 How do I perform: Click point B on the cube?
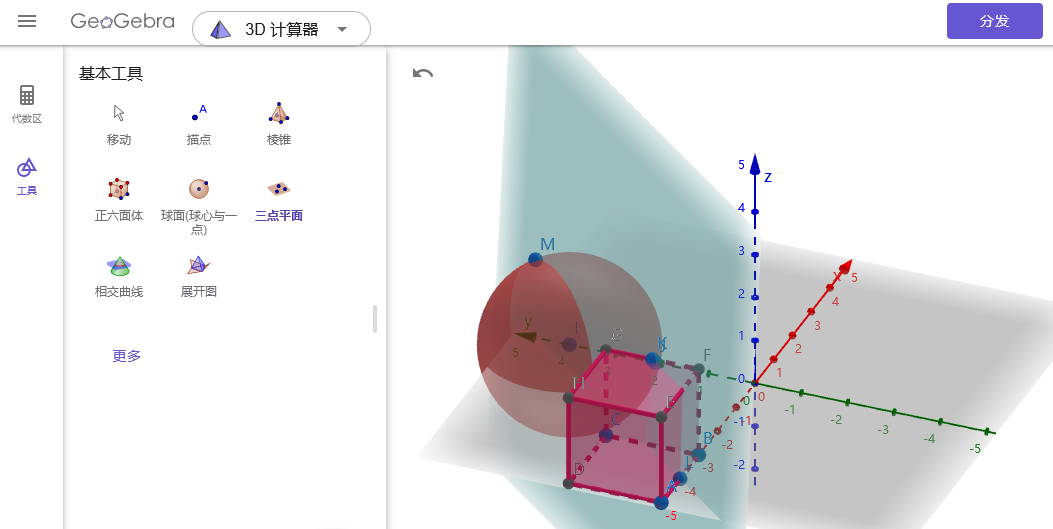[698, 455]
